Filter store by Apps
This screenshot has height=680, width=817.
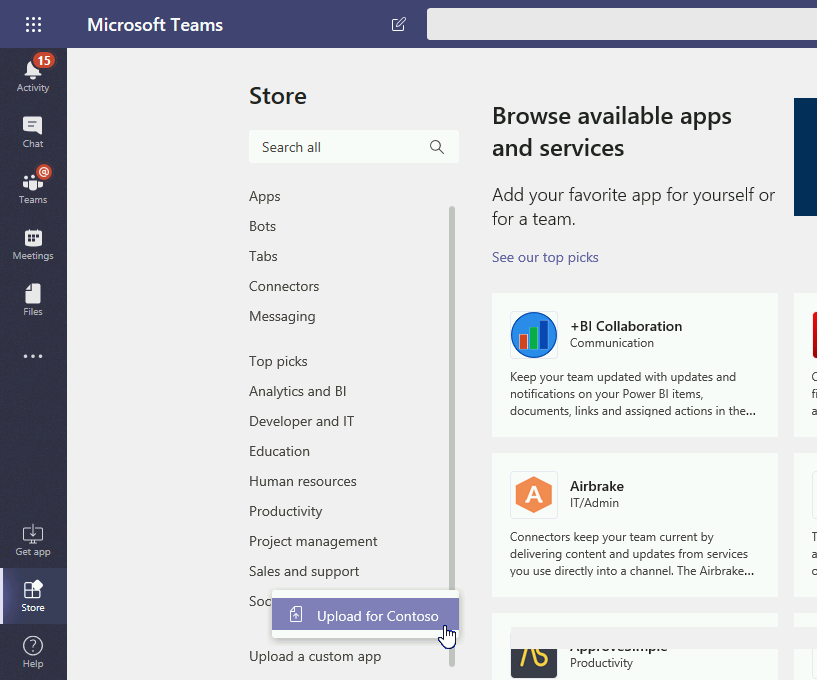click(265, 196)
